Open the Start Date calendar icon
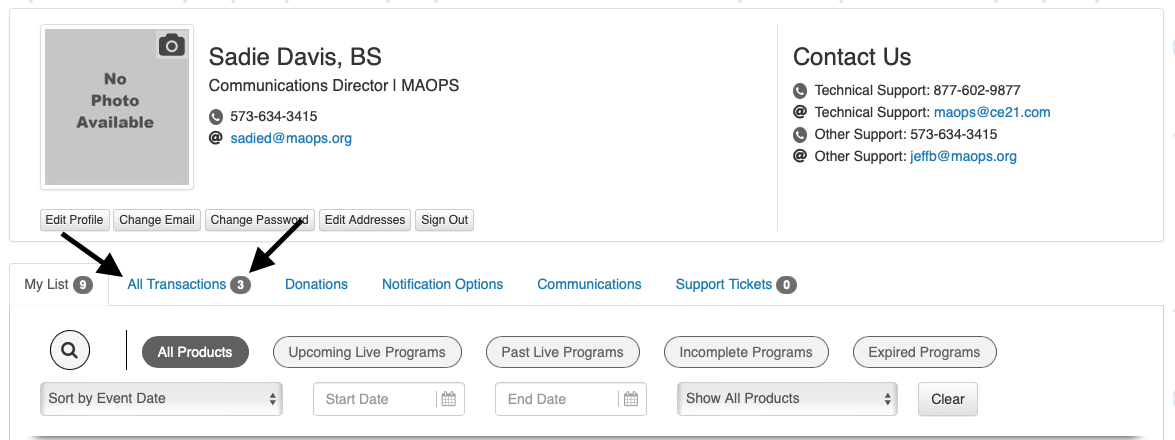1175x440 pixels. pyautogui.click(x=448, y=399)
